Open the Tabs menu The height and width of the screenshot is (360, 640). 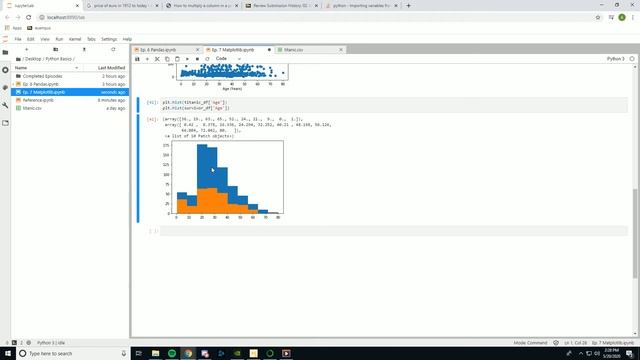pyautogui.click(x=91, y=39)
